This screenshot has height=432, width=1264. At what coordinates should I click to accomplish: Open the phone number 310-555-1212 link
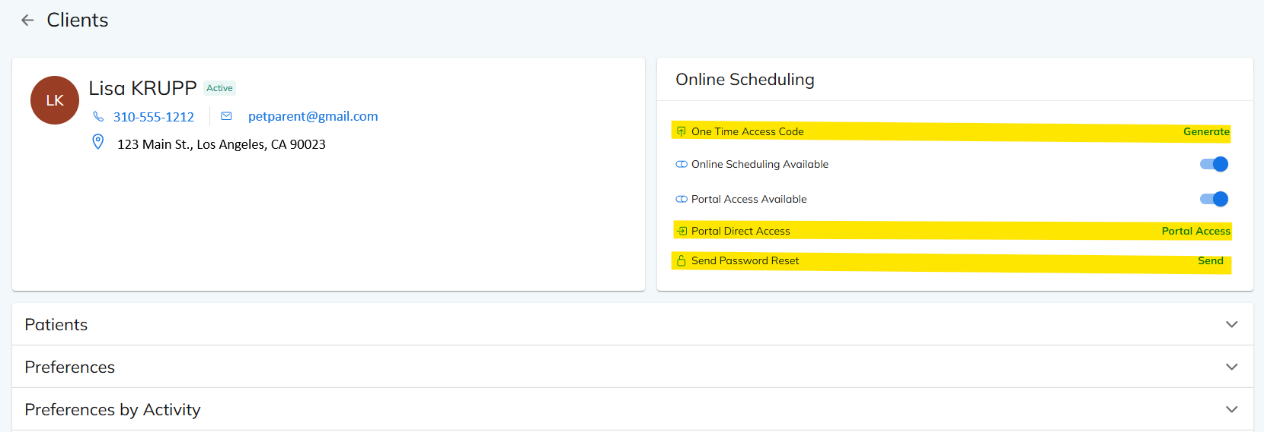153,117
